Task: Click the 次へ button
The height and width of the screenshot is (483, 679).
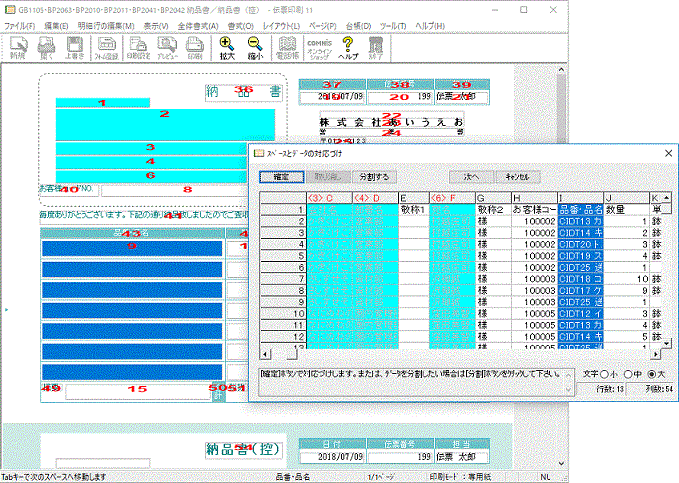Action: (472, 177)
